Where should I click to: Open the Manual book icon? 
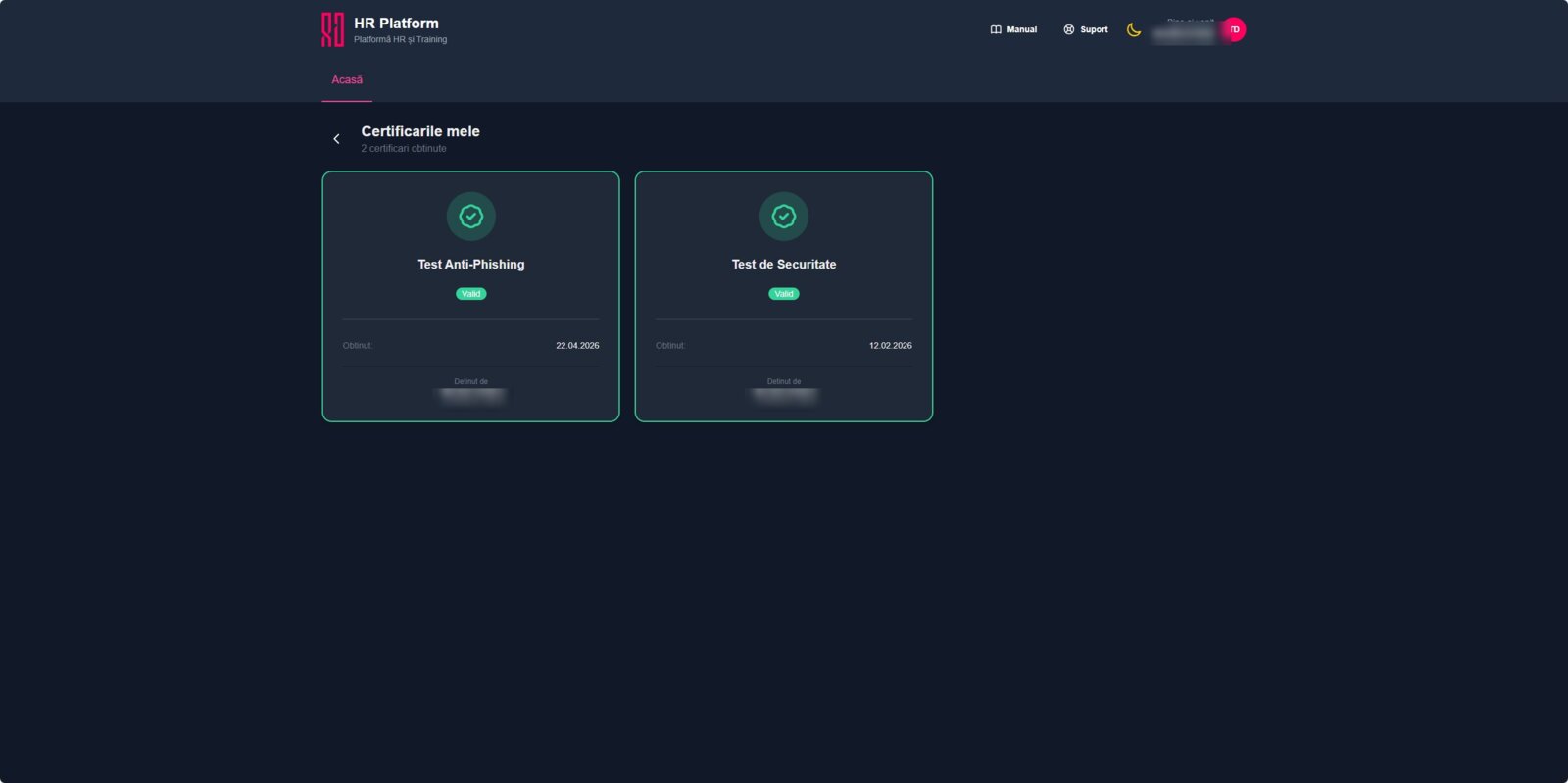pos(996,29)
